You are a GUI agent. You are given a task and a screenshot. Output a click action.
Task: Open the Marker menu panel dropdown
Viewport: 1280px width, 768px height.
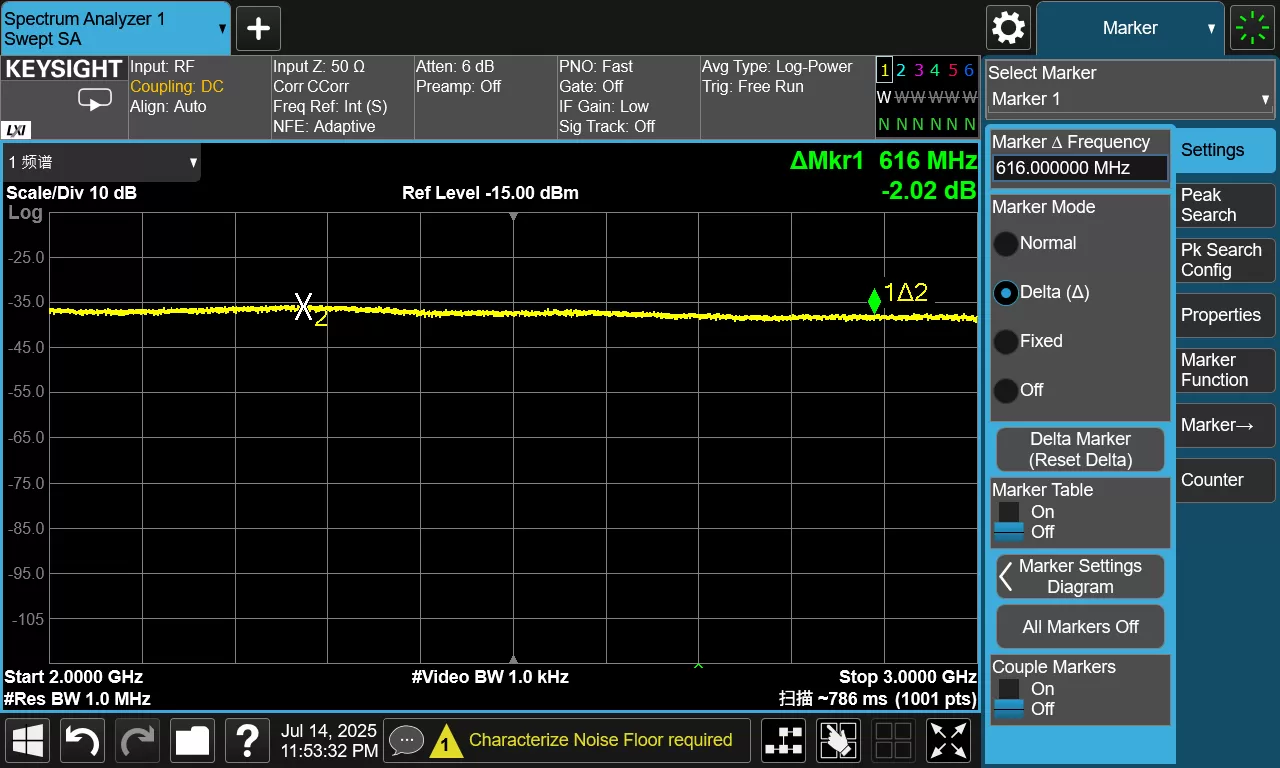coord(1130,28)
